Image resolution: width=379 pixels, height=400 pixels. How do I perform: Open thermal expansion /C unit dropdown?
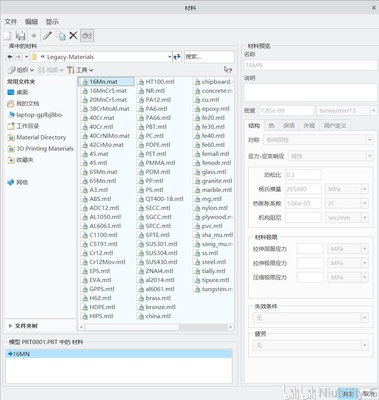(347, 203)
